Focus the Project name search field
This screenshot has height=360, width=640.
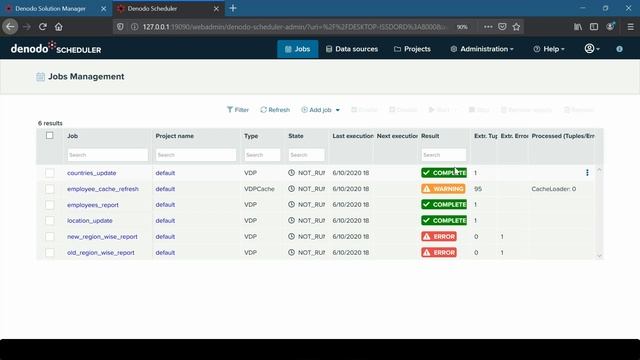(x=196, y=155)
